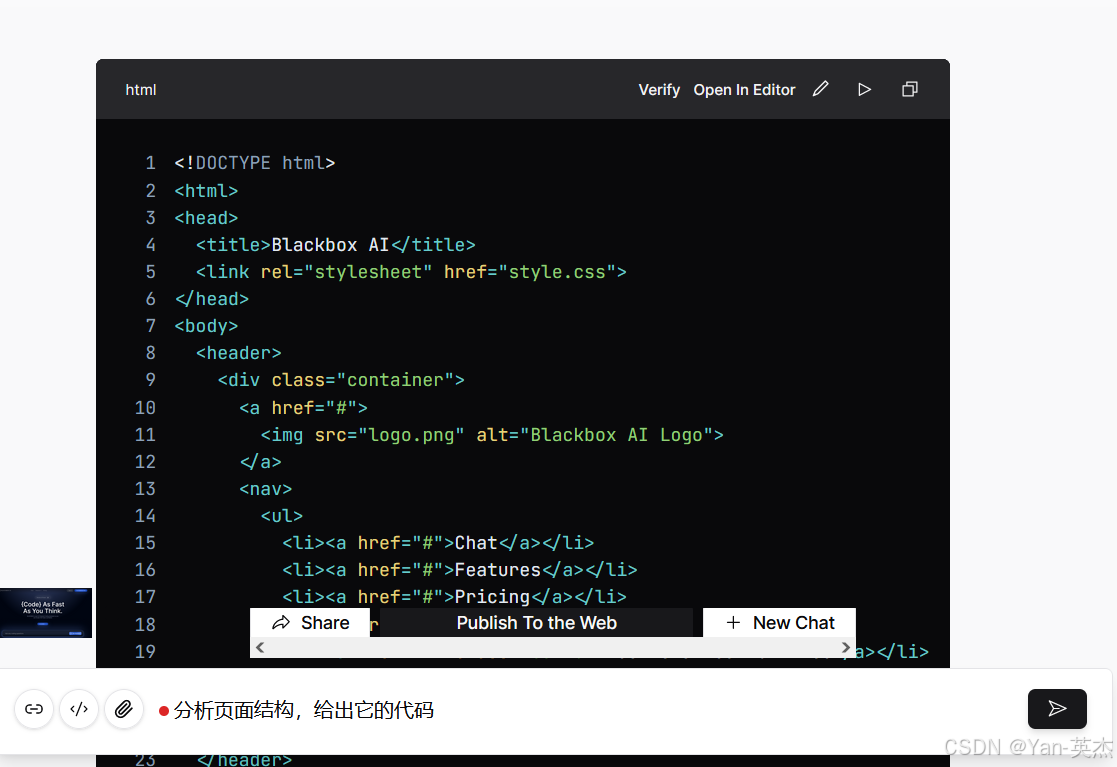Click the right scroll arrow of horizontal scrollbar
The height and width of the screenshot is (767, 1117).
846,647
